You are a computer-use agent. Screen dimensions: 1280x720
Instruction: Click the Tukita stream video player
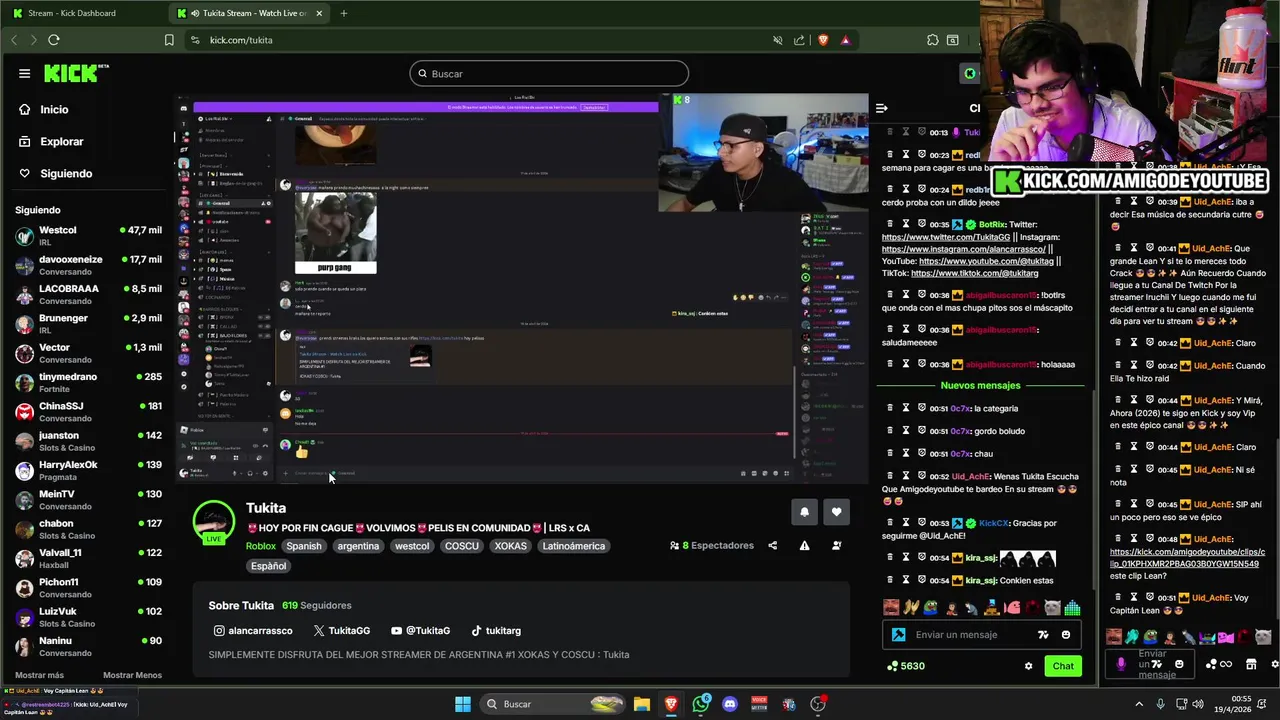click(521, 288)
